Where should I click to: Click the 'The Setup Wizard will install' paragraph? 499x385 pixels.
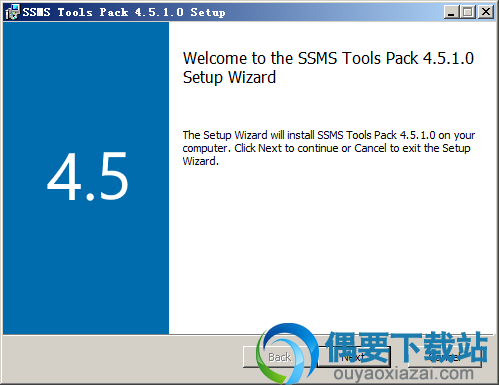(x=329, y=148)
